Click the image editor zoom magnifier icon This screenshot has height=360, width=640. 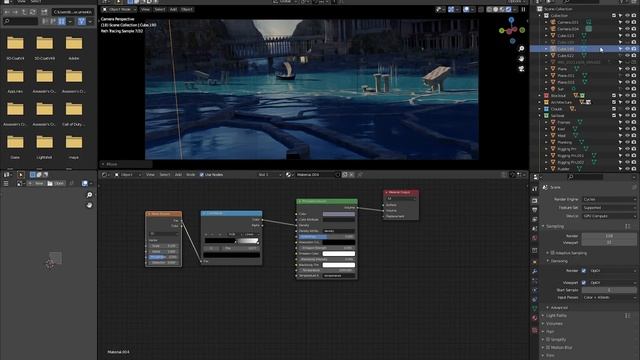click(89, 195)
